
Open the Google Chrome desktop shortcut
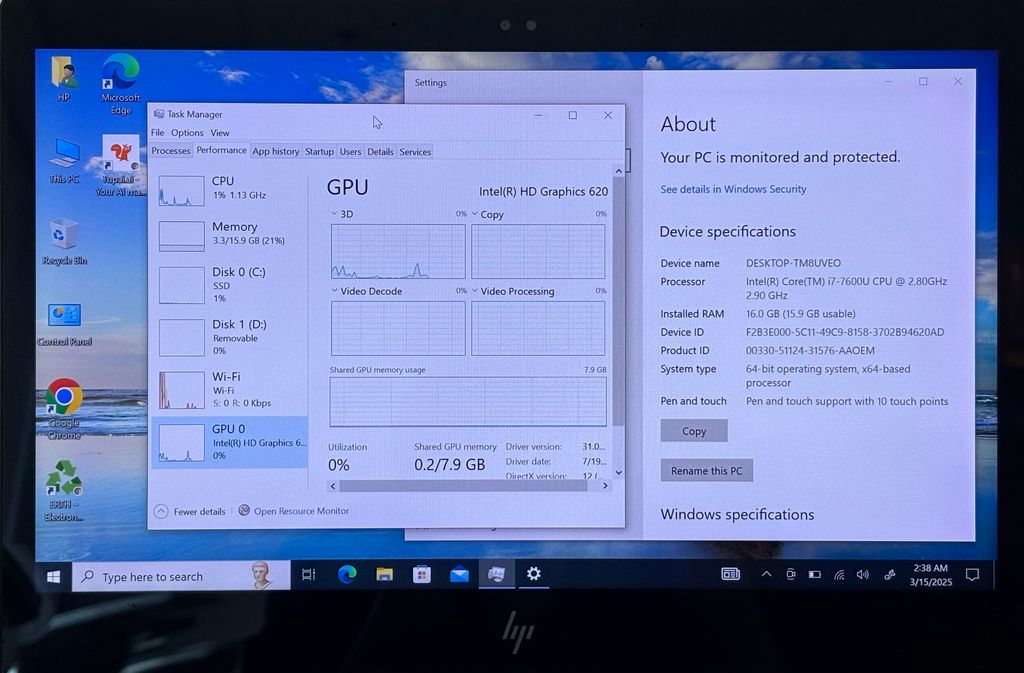[x=63, y=400]
